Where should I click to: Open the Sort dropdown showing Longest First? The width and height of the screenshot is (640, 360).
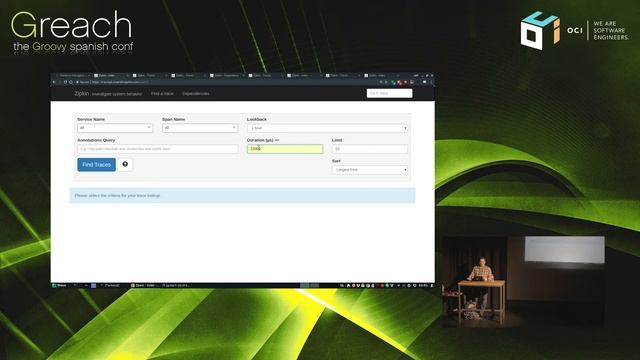(370, 169)
